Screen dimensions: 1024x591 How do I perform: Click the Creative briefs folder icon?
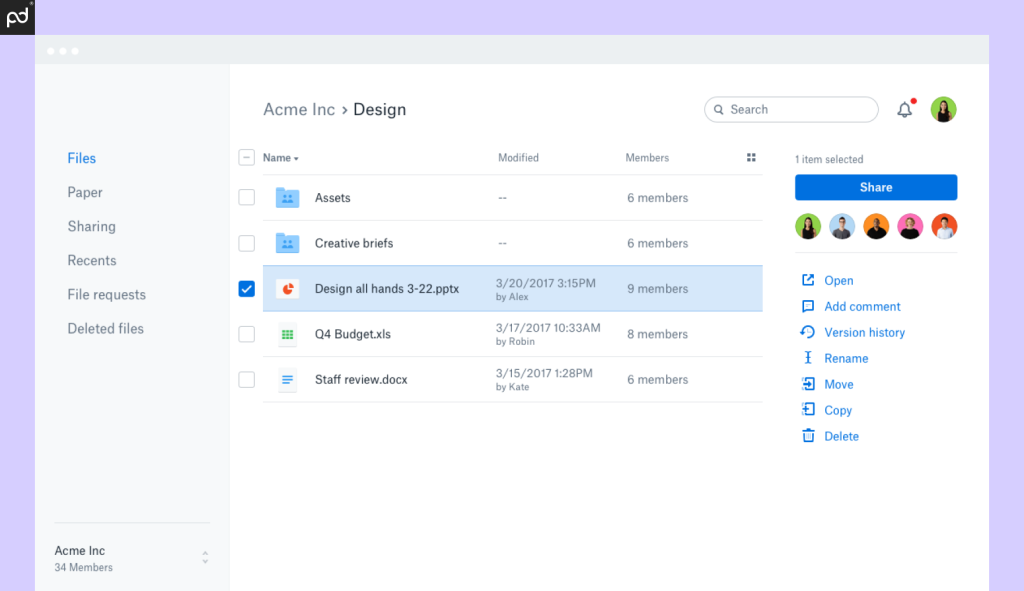[x=287, y=243]
